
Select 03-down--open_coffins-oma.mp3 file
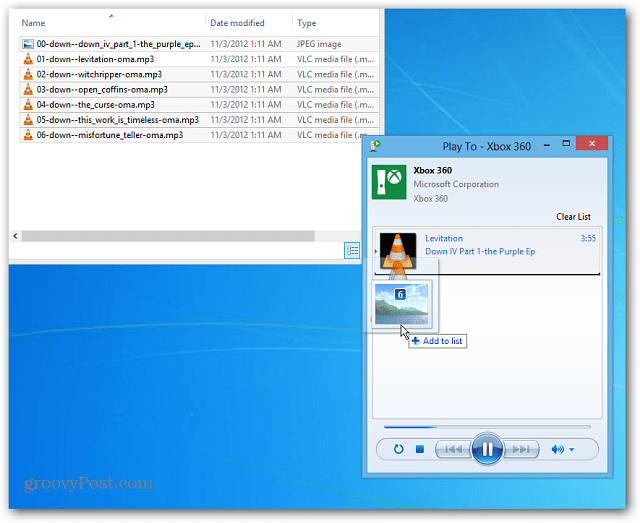tap(199, 89)
